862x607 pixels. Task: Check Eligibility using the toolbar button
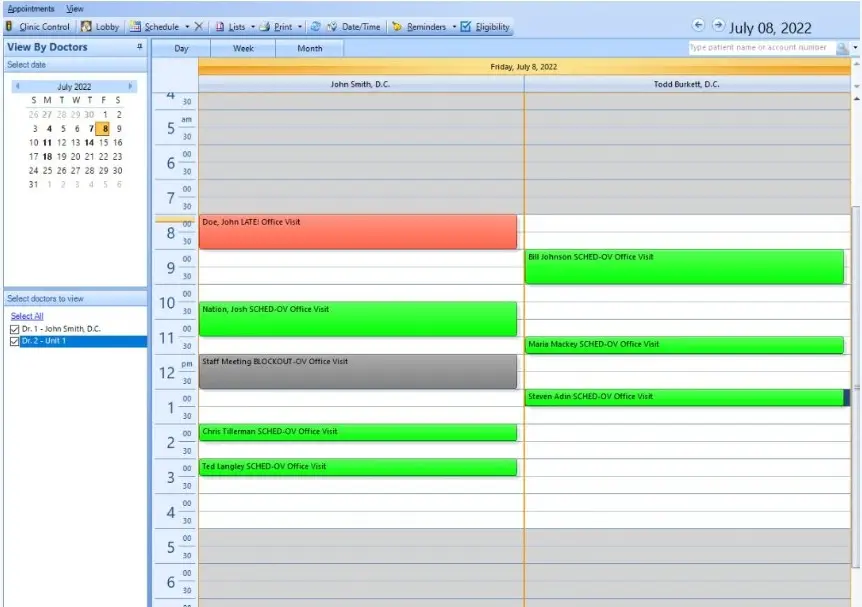point(490,27)
